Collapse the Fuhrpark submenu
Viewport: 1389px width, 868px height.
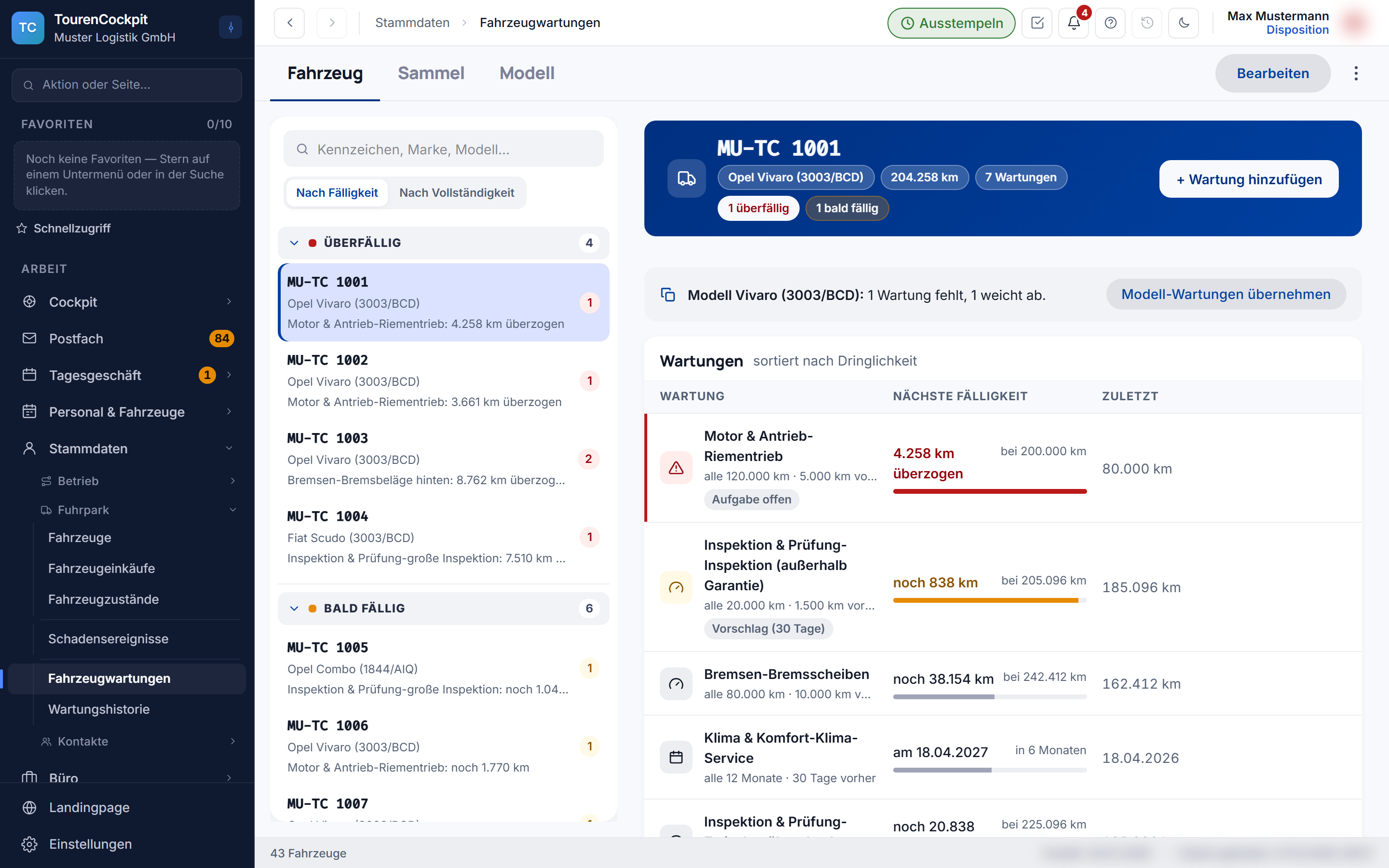point(138,510)
